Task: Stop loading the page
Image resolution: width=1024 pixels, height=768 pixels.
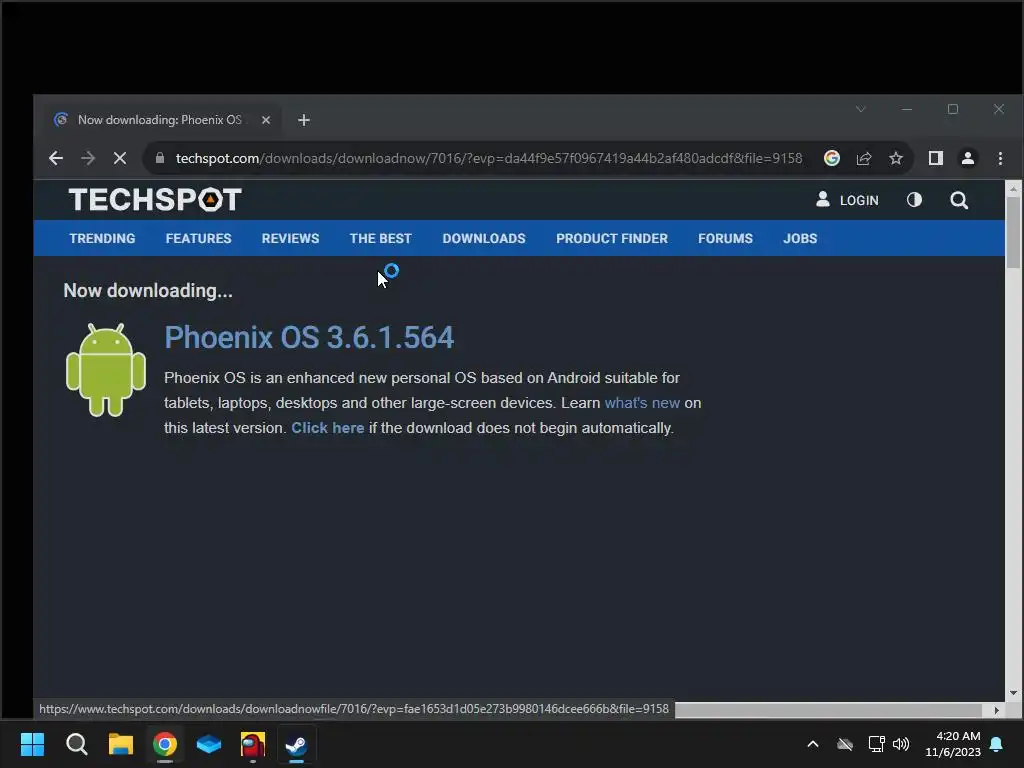Action: [x=120, y=158]
